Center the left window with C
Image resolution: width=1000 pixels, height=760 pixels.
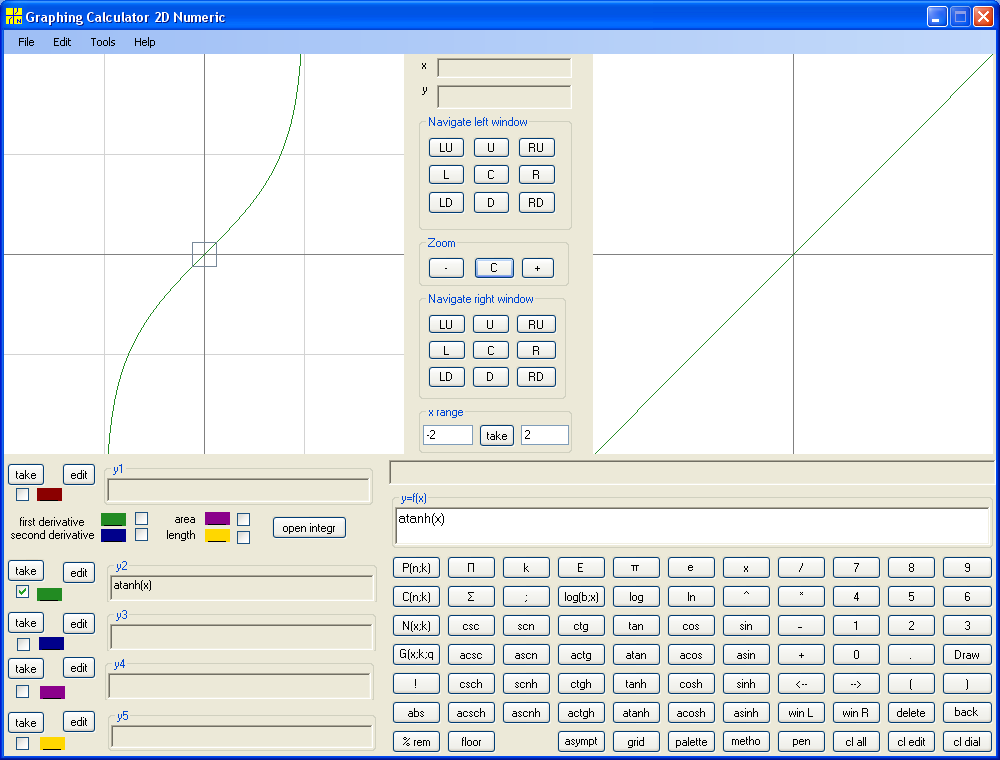tap(490, 175)
